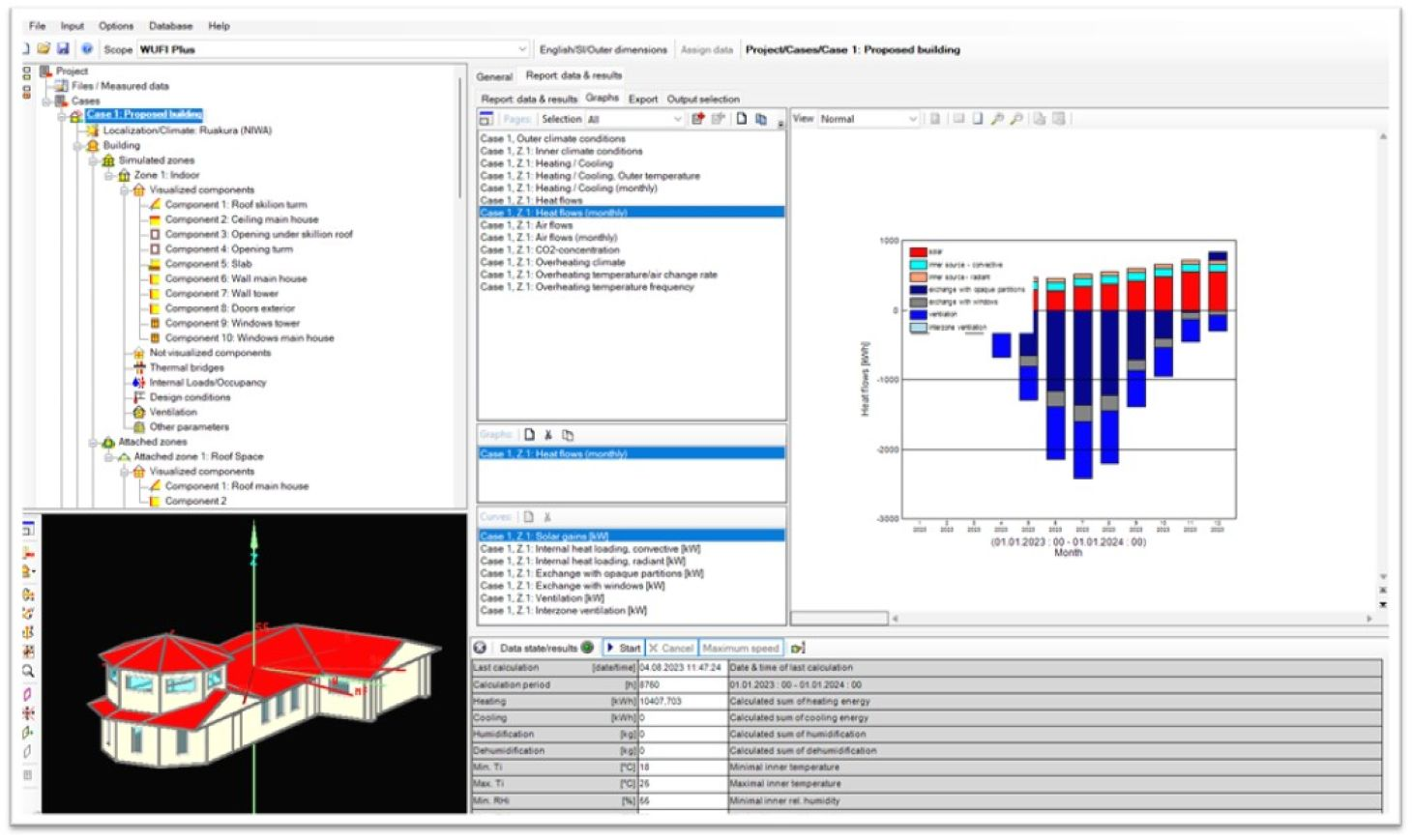Screen dimensions: 1412x840
Task: Click the Open project folder icon
Action: [44, 48]
